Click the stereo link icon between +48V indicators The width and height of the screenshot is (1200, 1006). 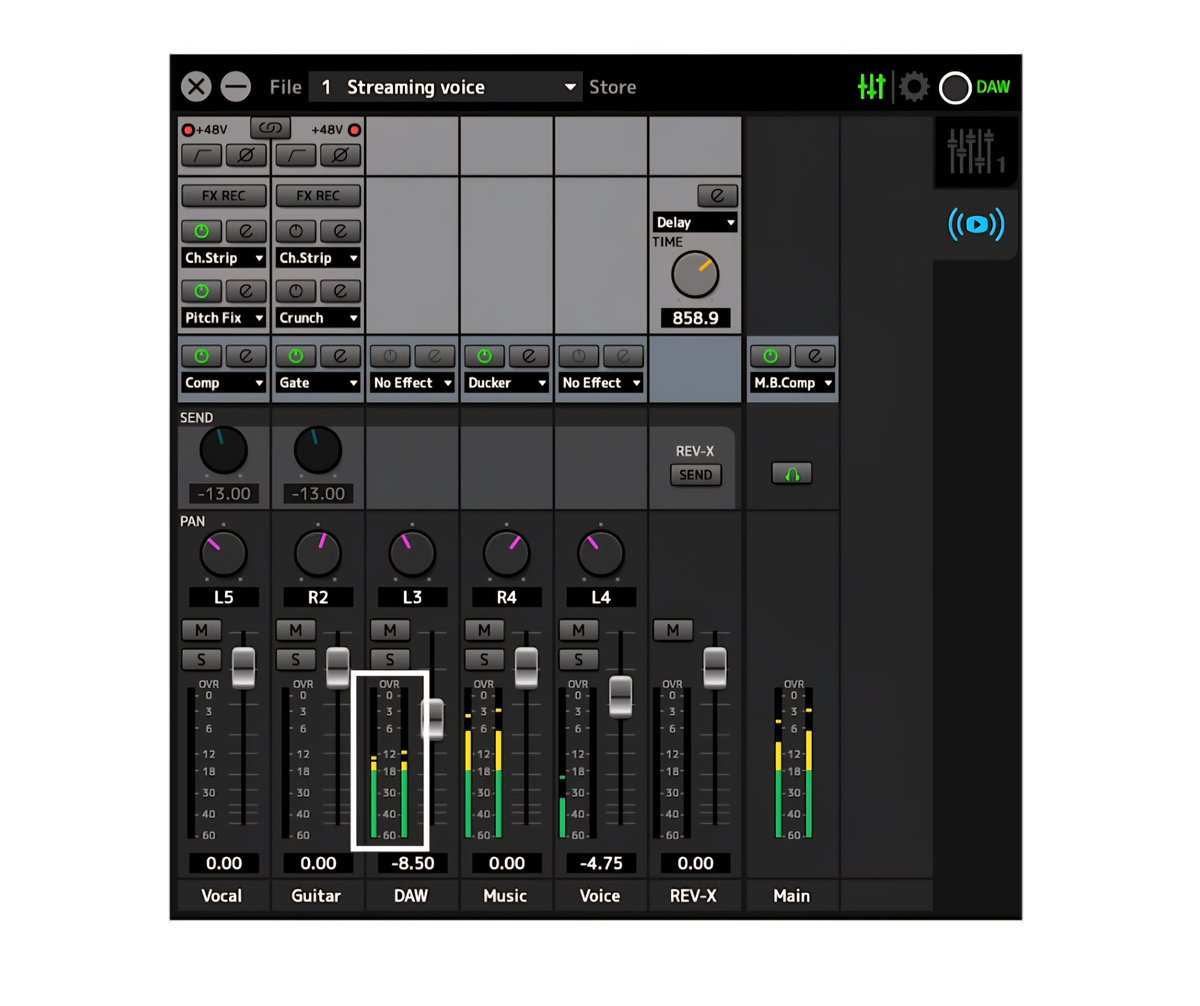point(270,128)
